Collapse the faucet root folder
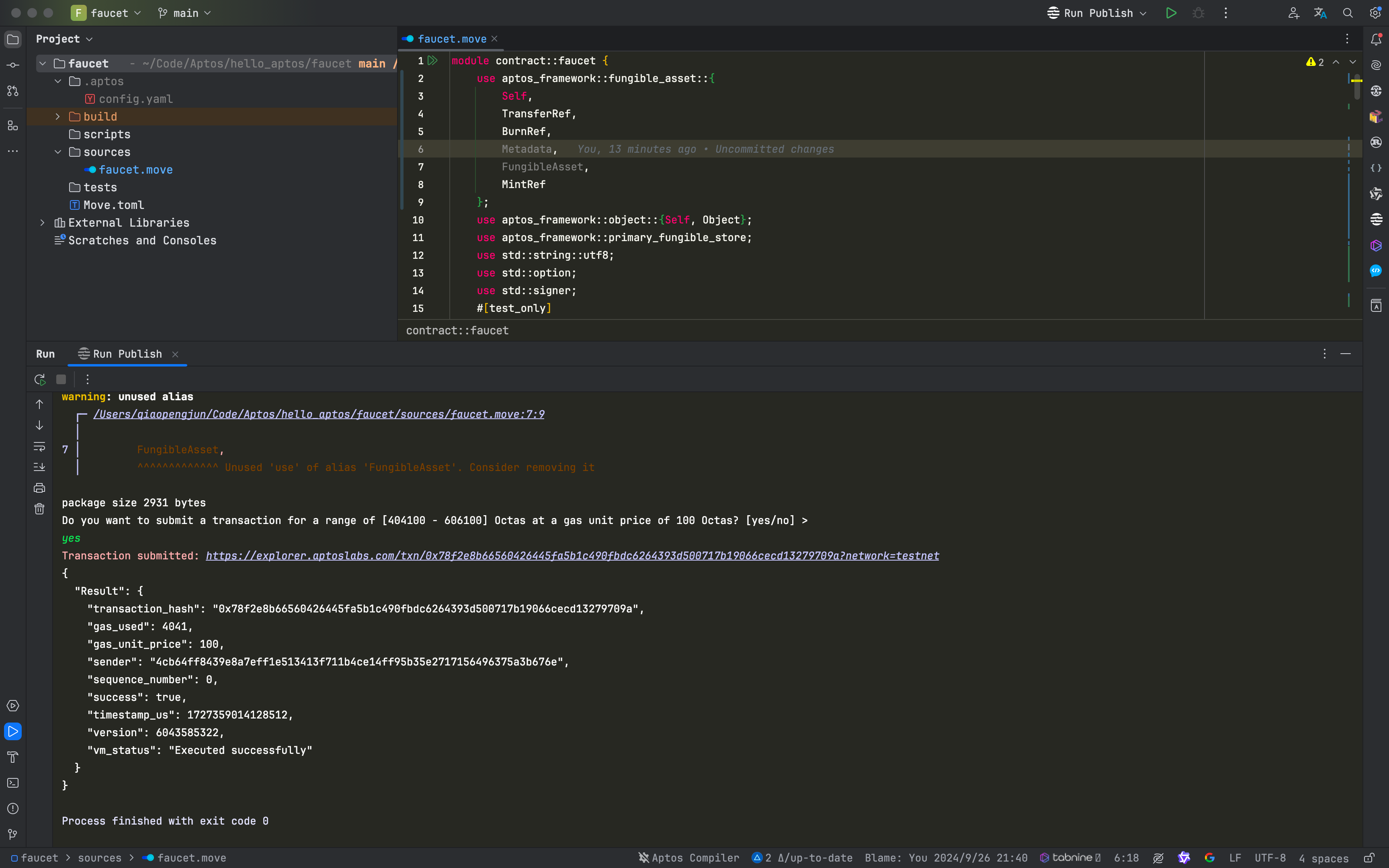 (x=43, y=64)
